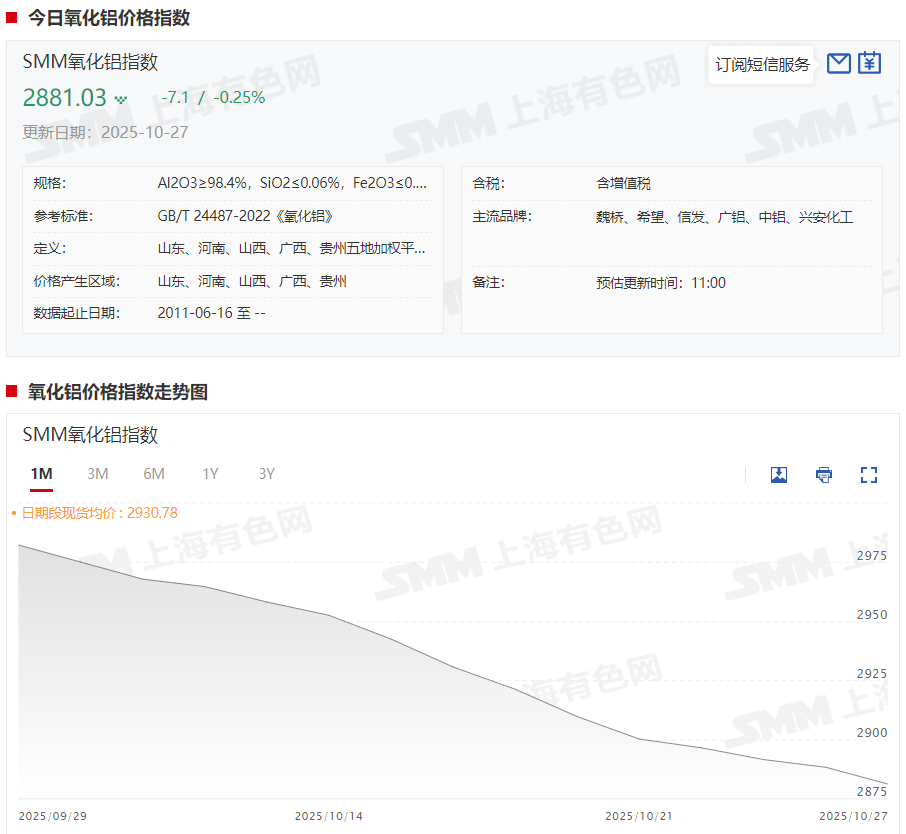Print the alumina price chart
Image resolution: width=906 pixels, height=834 pixels.
tap(823, 475)
